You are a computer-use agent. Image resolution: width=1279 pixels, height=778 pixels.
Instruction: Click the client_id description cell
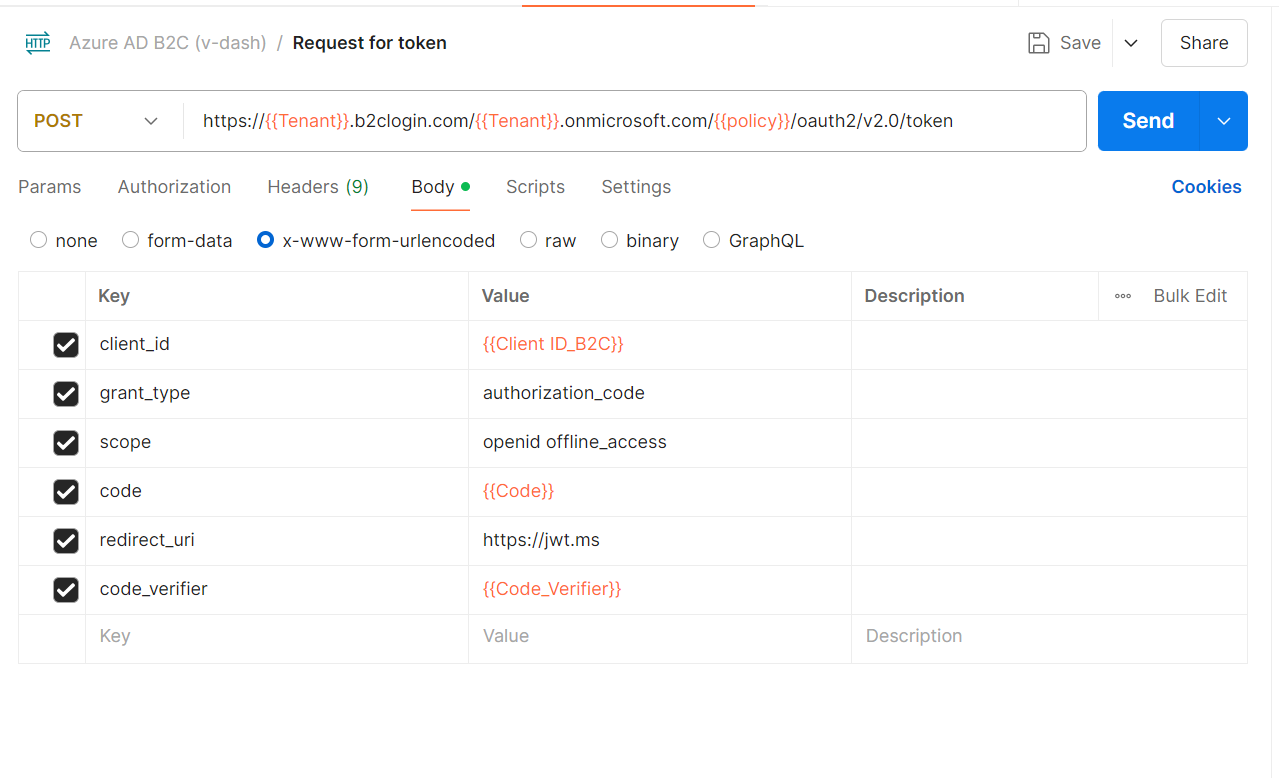(1049, 345)
